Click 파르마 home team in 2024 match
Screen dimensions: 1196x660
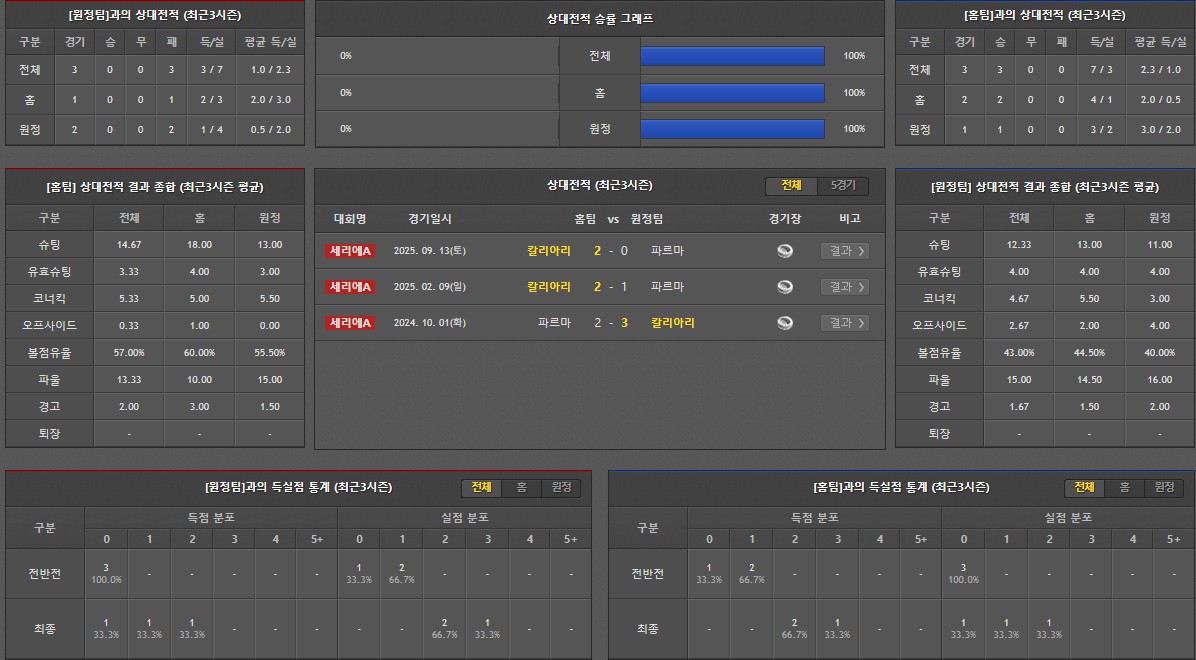tap(554, 323)
